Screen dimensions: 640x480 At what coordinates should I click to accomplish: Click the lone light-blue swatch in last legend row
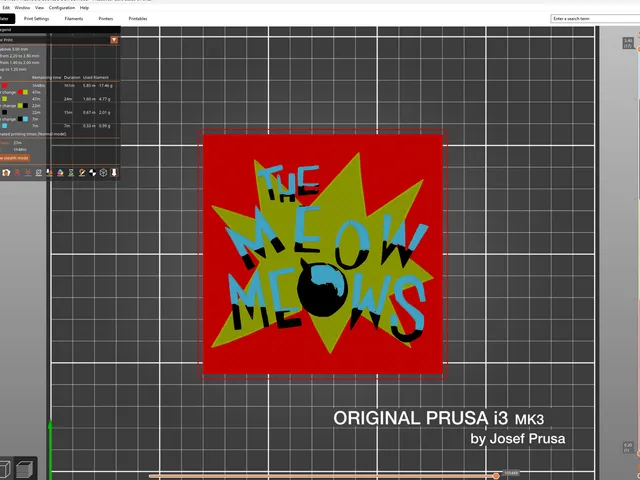(x=4, y=126)
